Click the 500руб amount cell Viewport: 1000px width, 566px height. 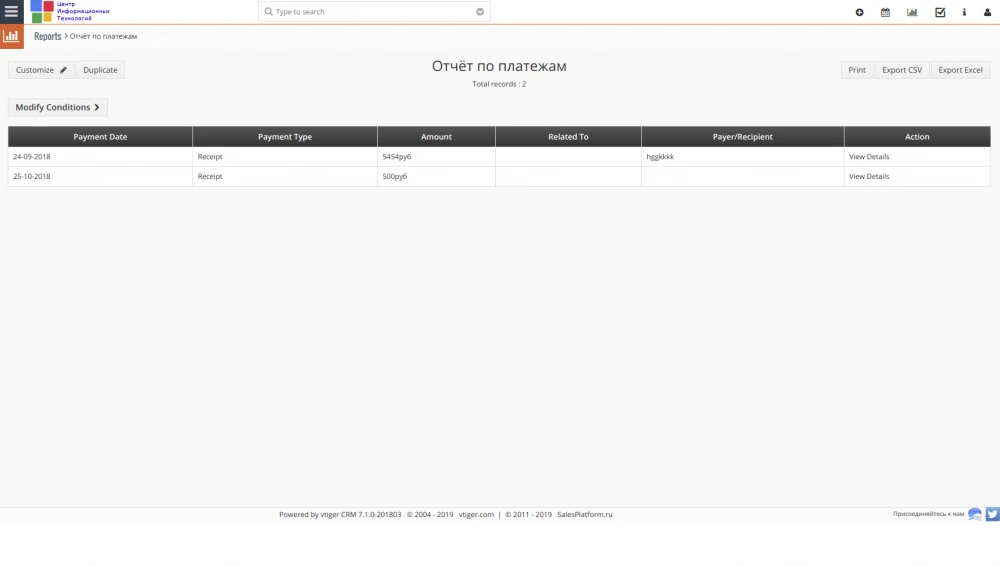click(x=436, y=177)
